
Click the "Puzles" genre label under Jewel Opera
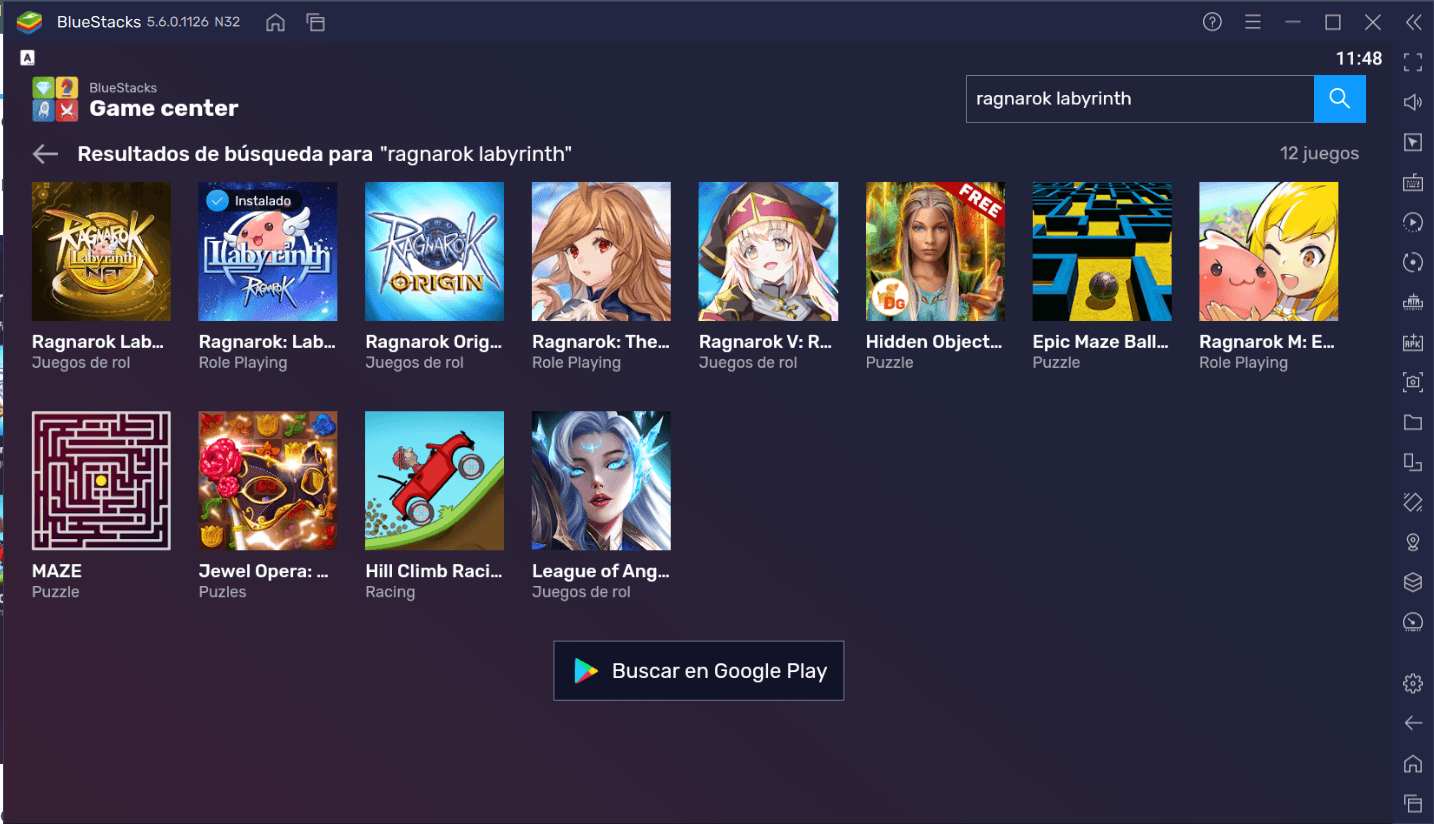pos(222,592)
